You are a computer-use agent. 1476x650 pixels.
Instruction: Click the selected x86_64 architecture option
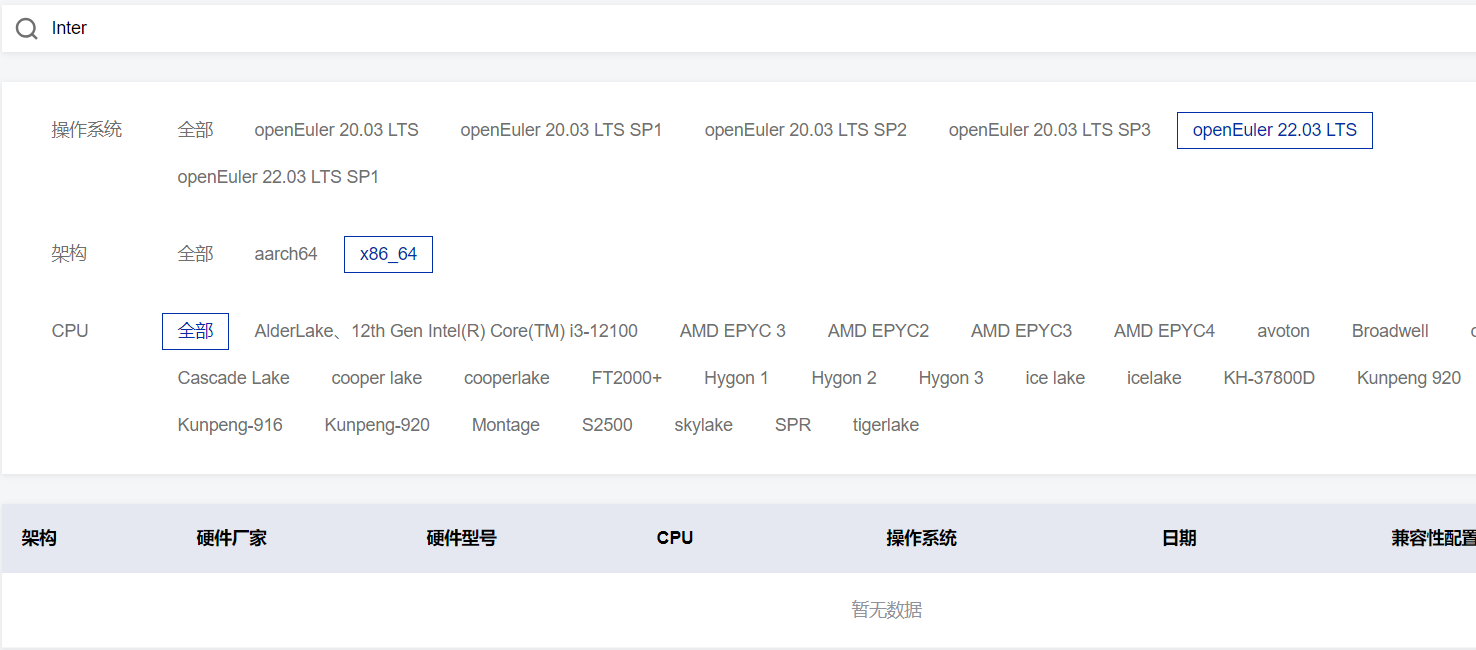point(388,254)
